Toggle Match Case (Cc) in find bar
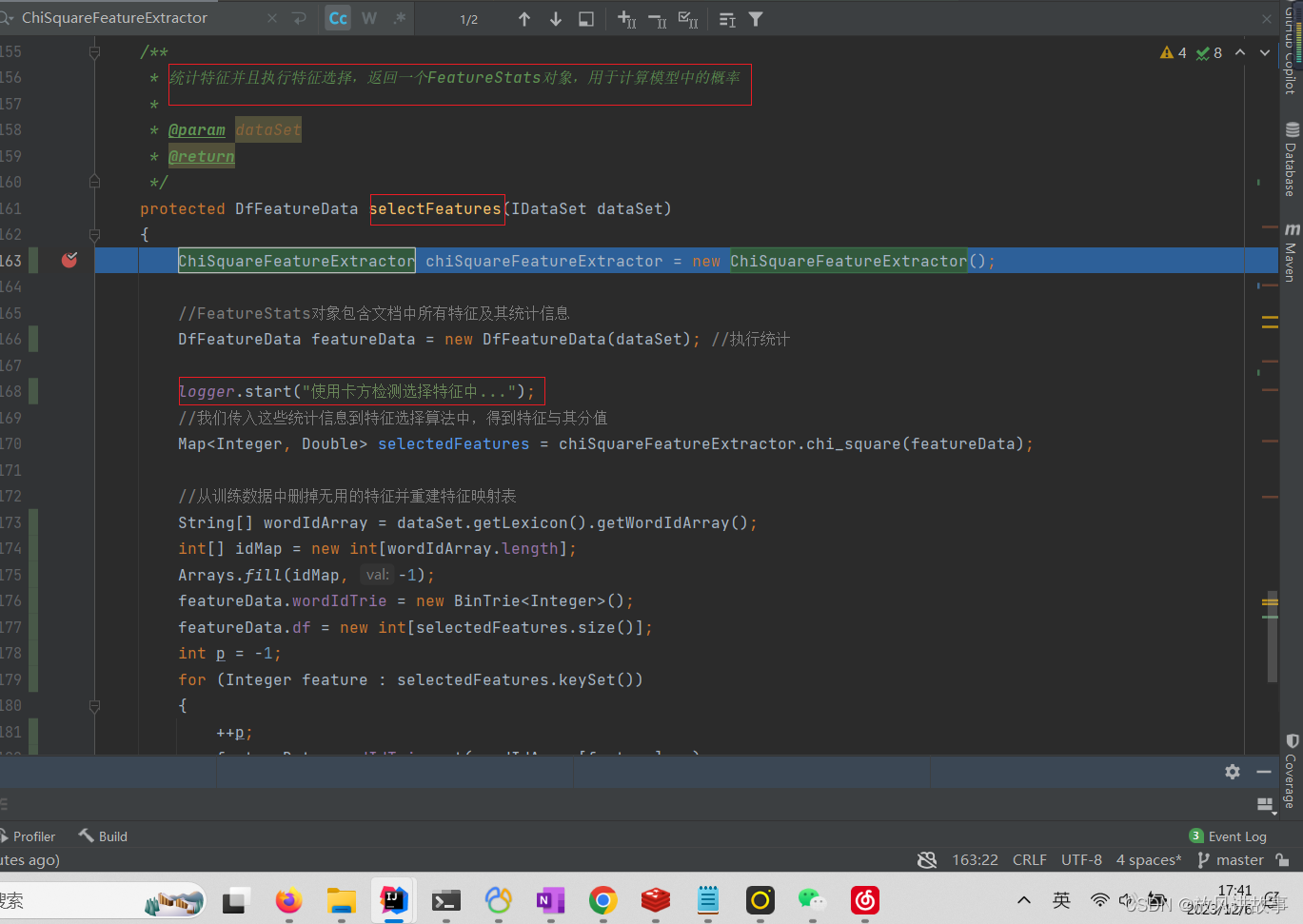The width and height of the screenshot is (1303, 924). coord(338,18)
